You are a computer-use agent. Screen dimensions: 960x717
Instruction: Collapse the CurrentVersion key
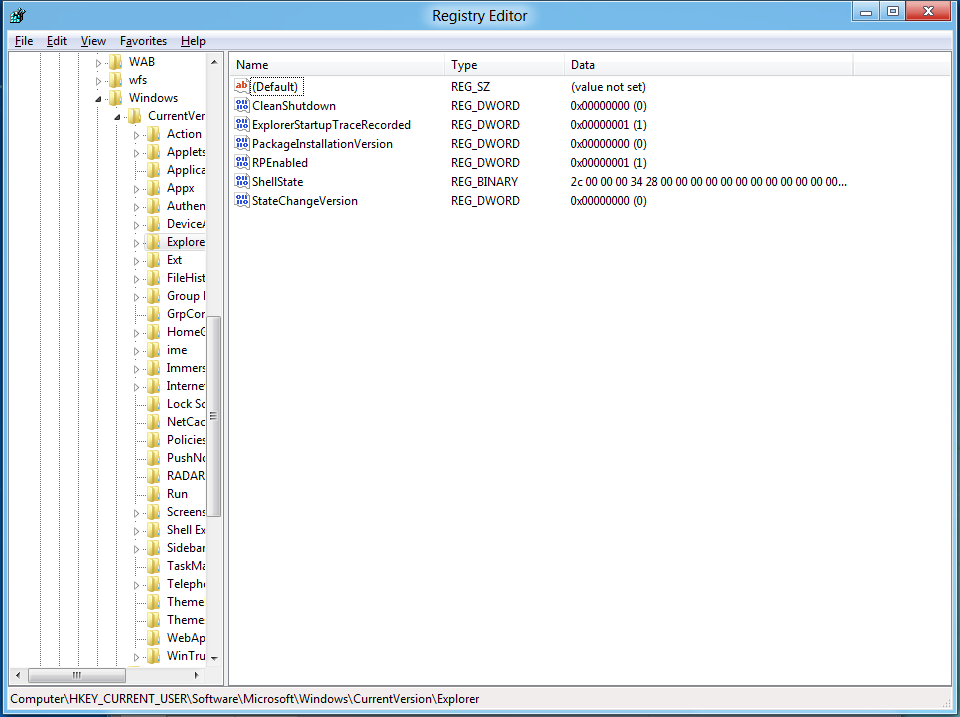[x=118, y=116]
